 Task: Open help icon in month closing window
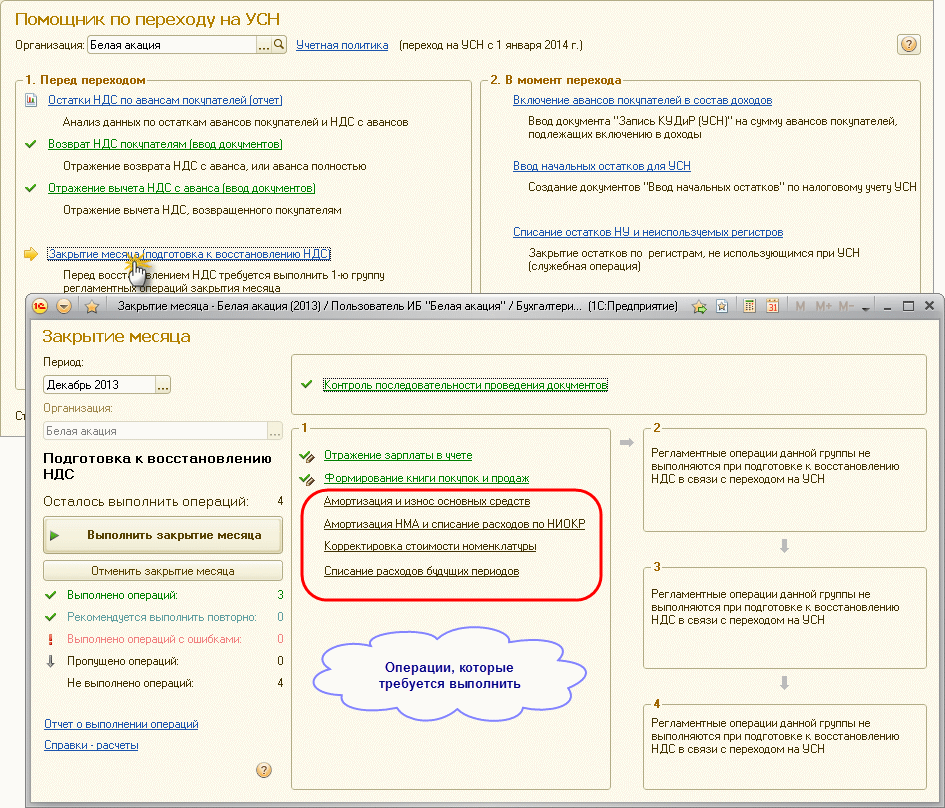pos(263,769)
